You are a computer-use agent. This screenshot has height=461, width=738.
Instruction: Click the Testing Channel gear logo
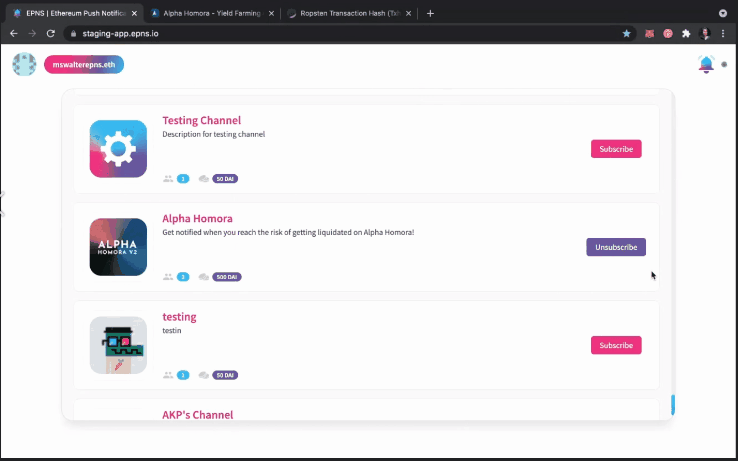click(x=118, y=149)
